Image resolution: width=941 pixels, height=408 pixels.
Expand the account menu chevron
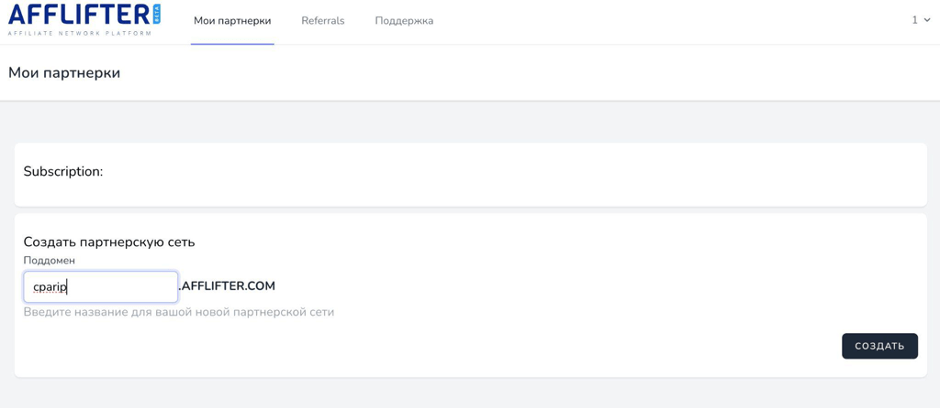[927, 20]
